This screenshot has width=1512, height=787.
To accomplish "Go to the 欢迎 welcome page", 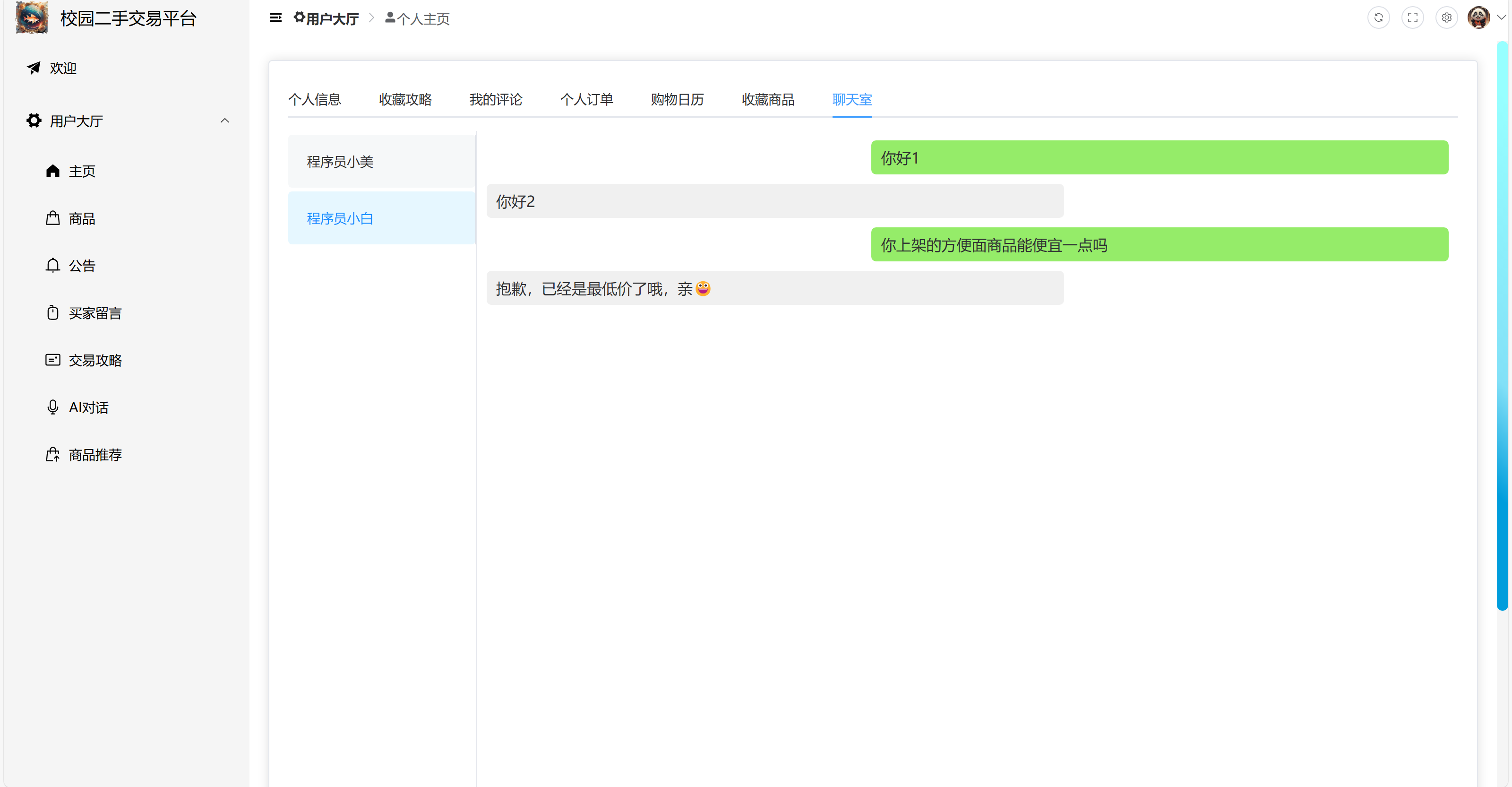I will 62,68.
